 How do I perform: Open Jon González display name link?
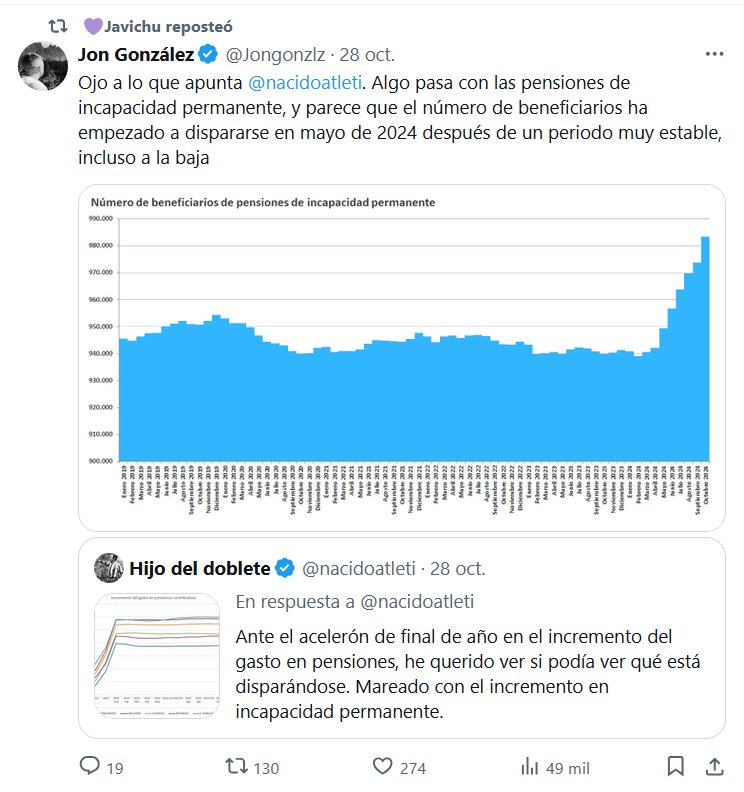tap(136, 53)
